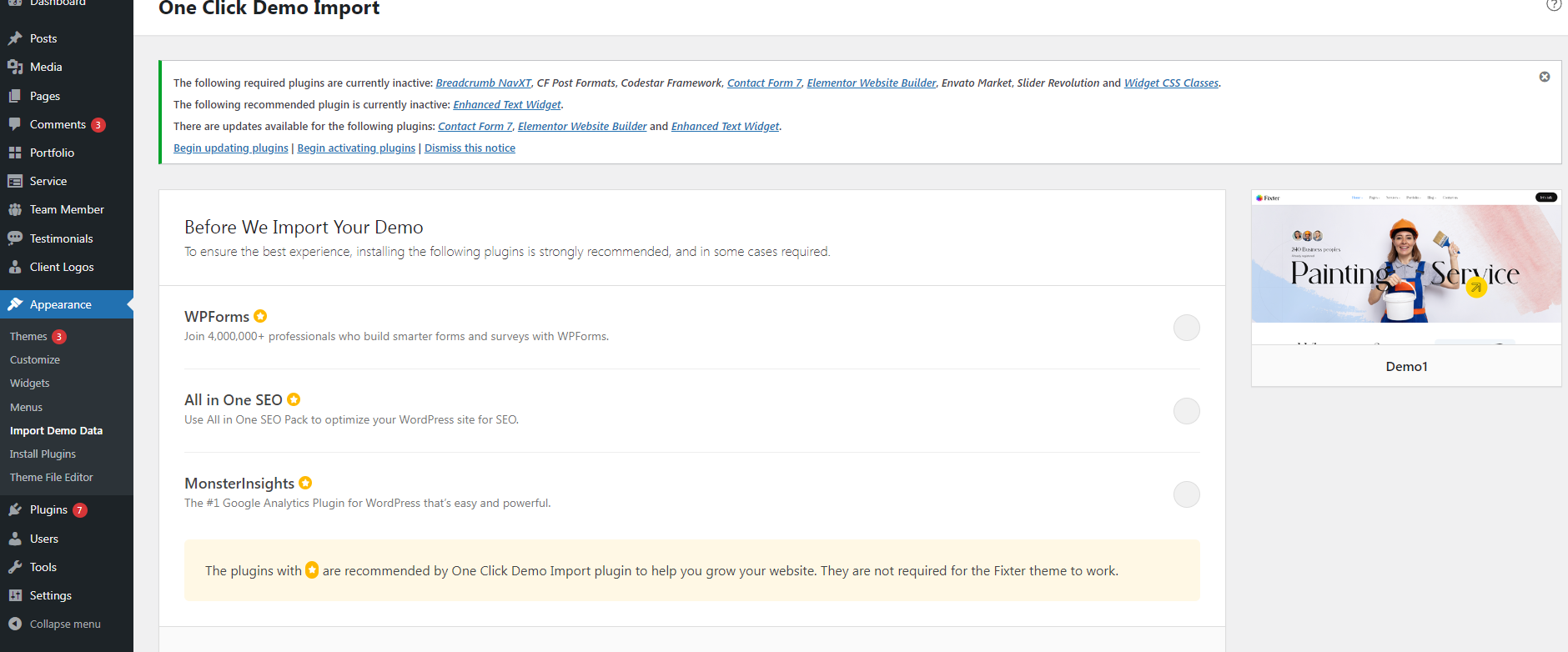Open the Widget CSS Classes link
This screenshot has width=1568, height=652.
point(1171,83)
